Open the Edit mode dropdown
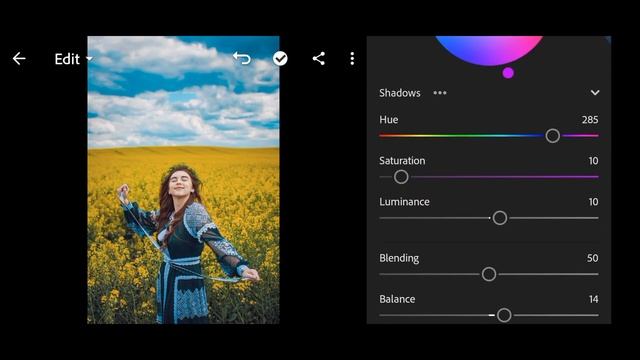This screenshot has height=360, width=640. pos(73,59)
